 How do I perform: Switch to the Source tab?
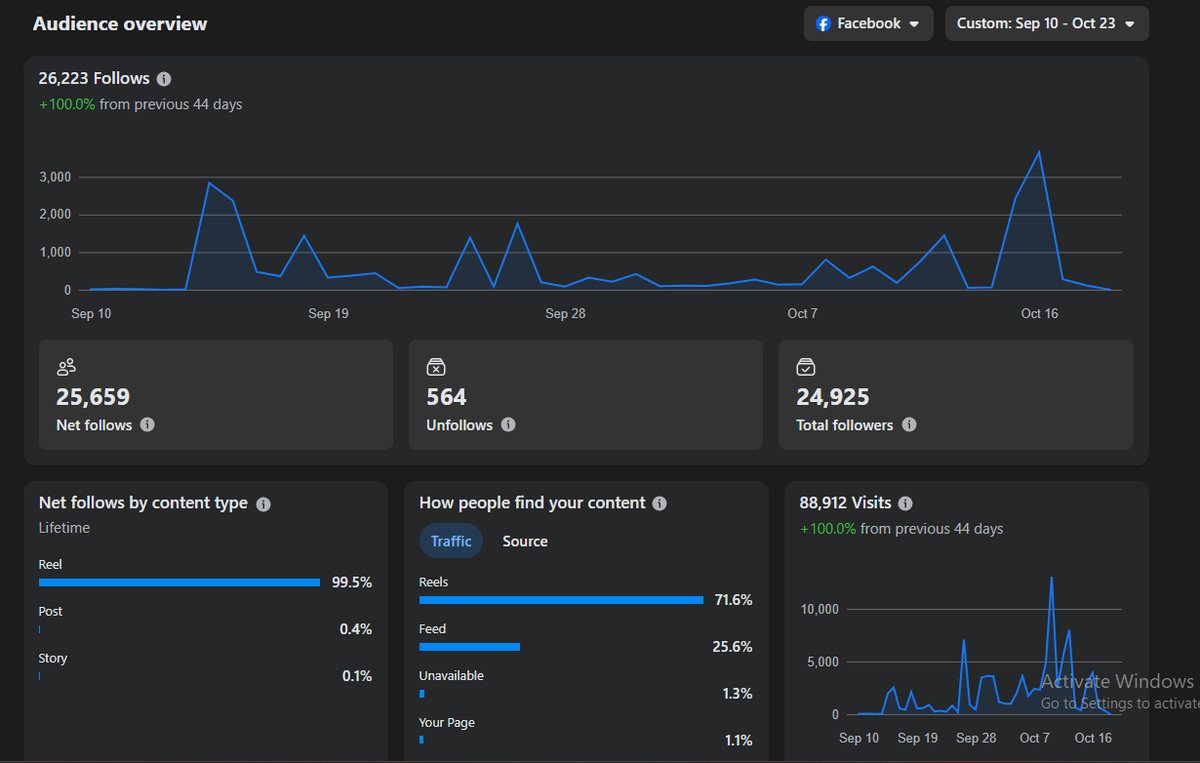[x=525, y=541]
